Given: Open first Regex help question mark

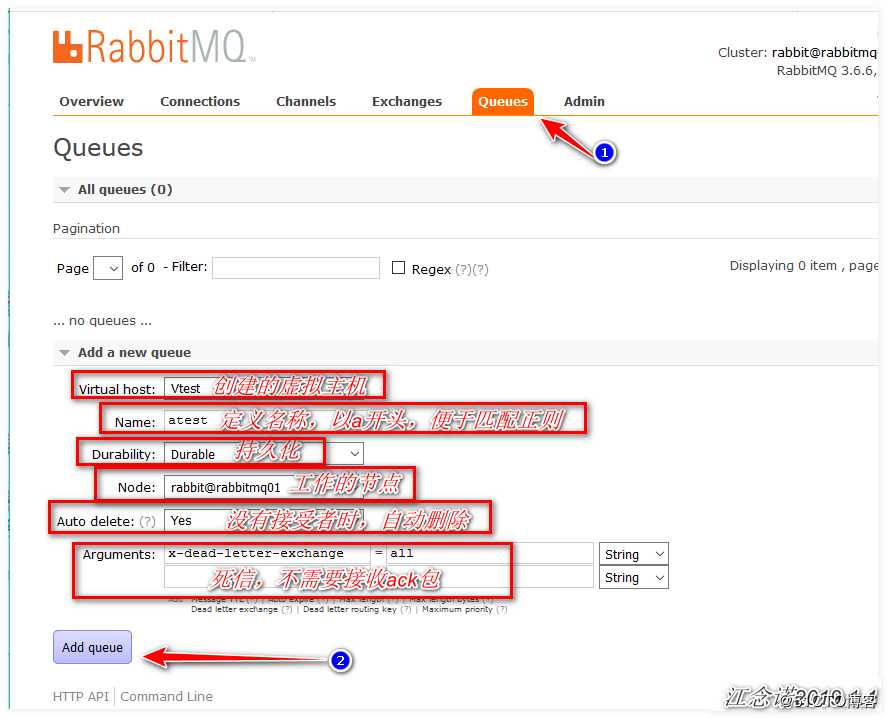Looking at the screenshot, I should click(x=463, y=269).
